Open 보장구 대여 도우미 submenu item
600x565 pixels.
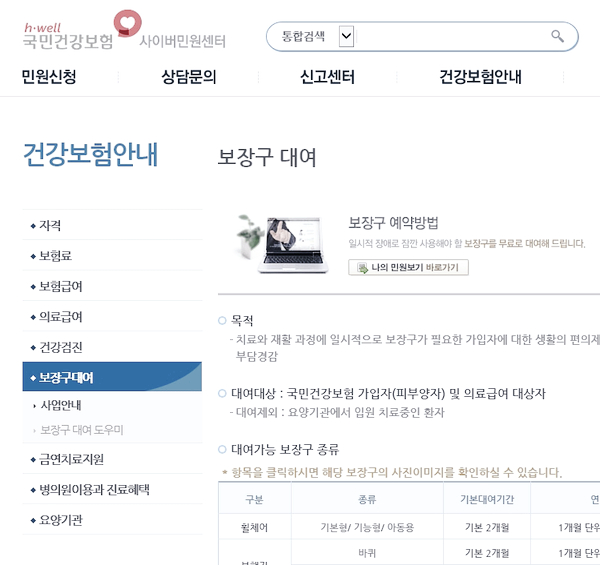click(82, 430)
